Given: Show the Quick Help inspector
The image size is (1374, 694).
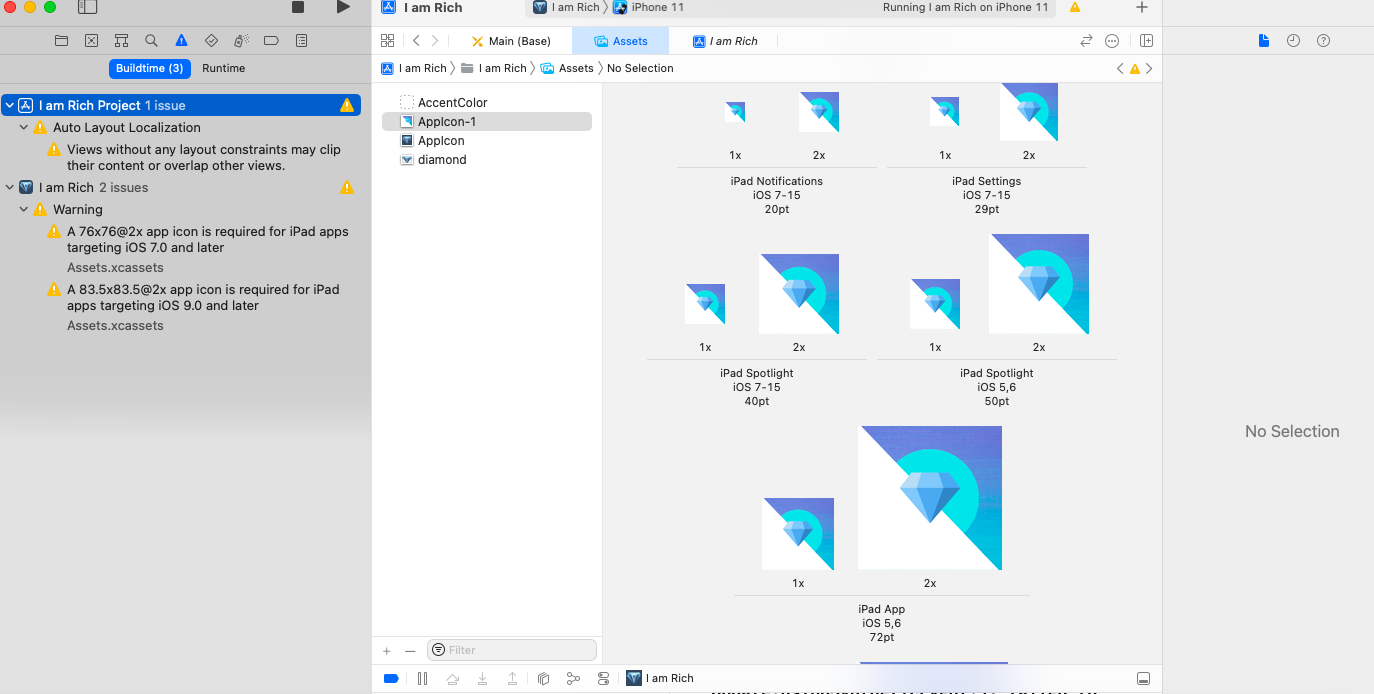Looking at the screenshot, I should coord(1323,41).
